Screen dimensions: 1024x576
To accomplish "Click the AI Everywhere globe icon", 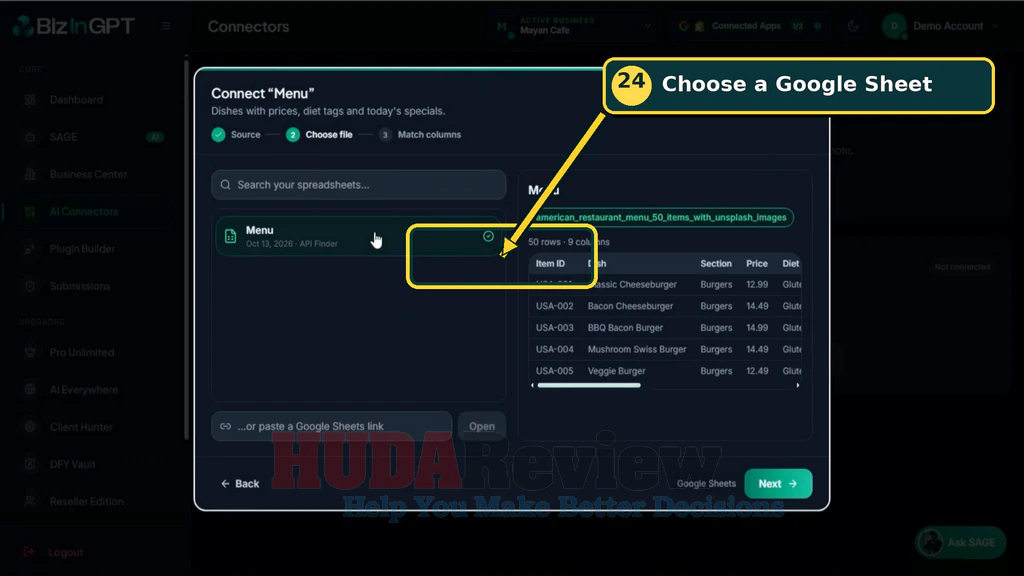I will [x=30, y=390].
